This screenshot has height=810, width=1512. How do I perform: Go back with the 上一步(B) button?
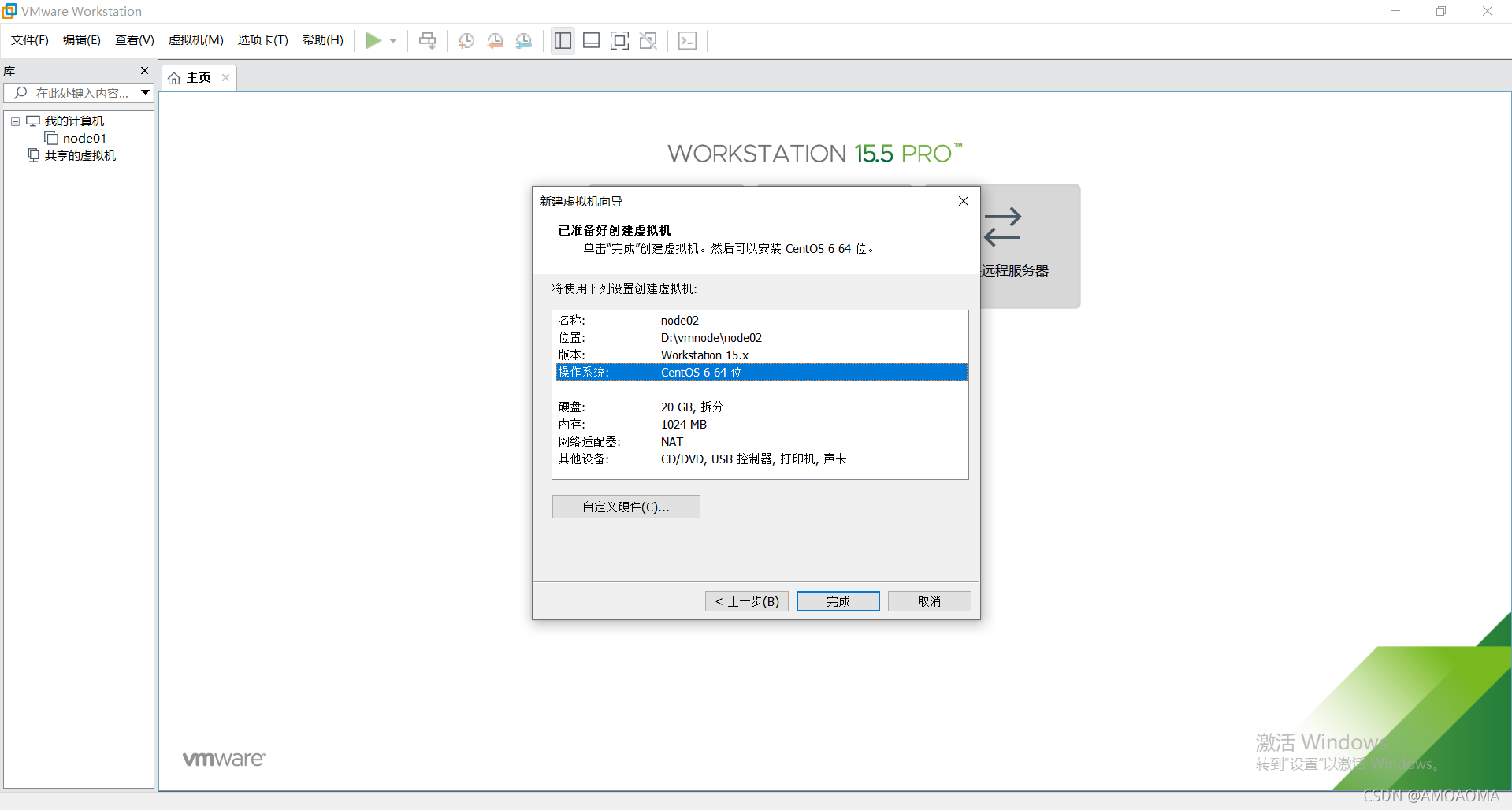coord(747,601)
